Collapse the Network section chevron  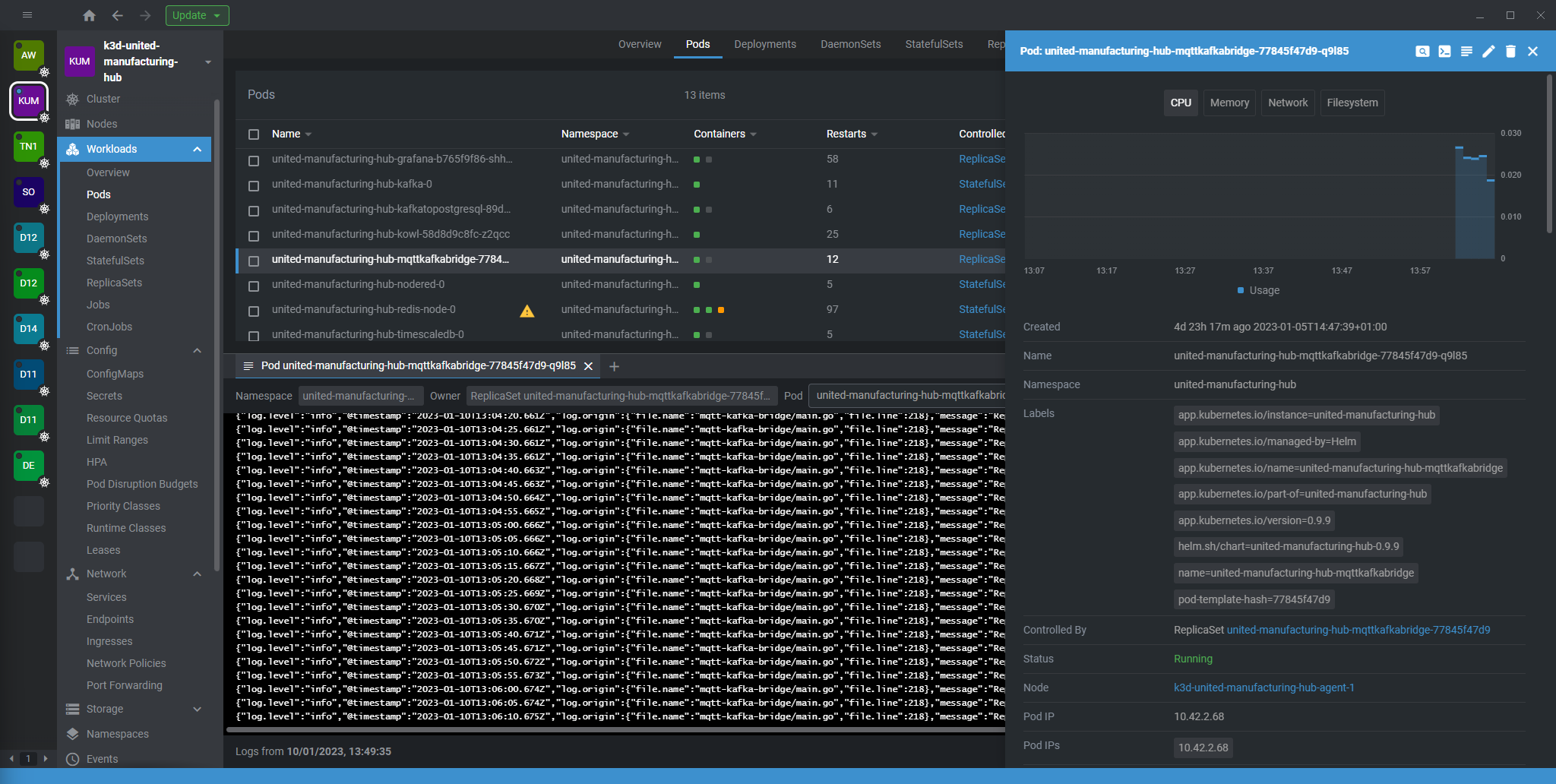point(197,574)
